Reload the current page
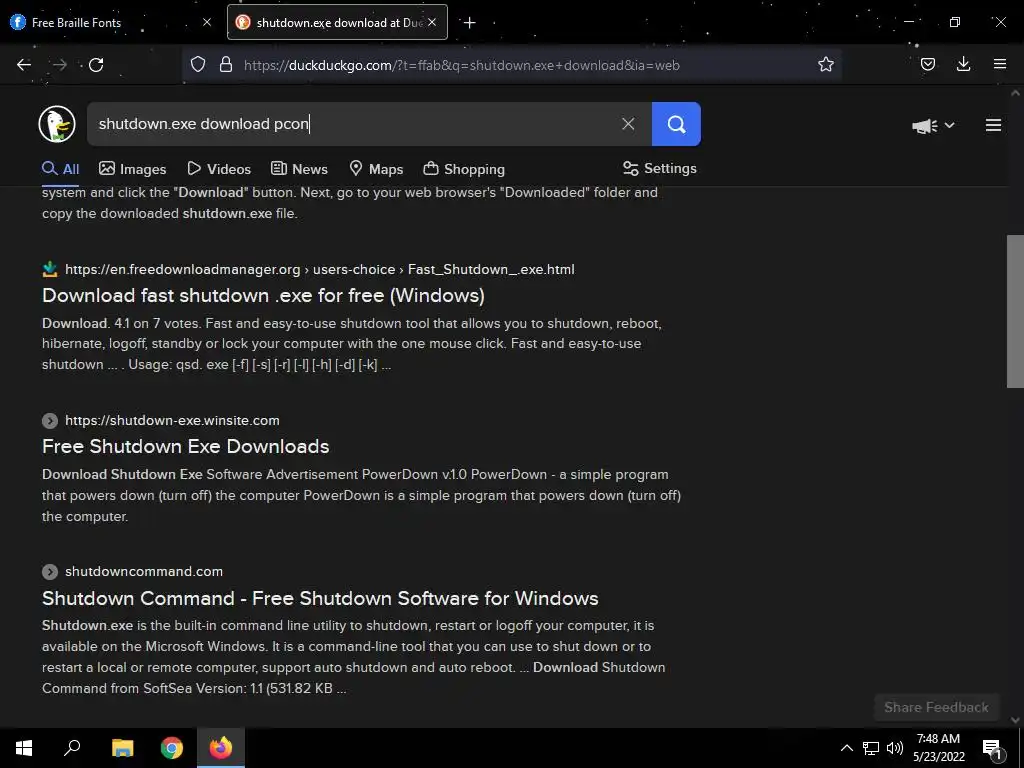 point(96,65)
